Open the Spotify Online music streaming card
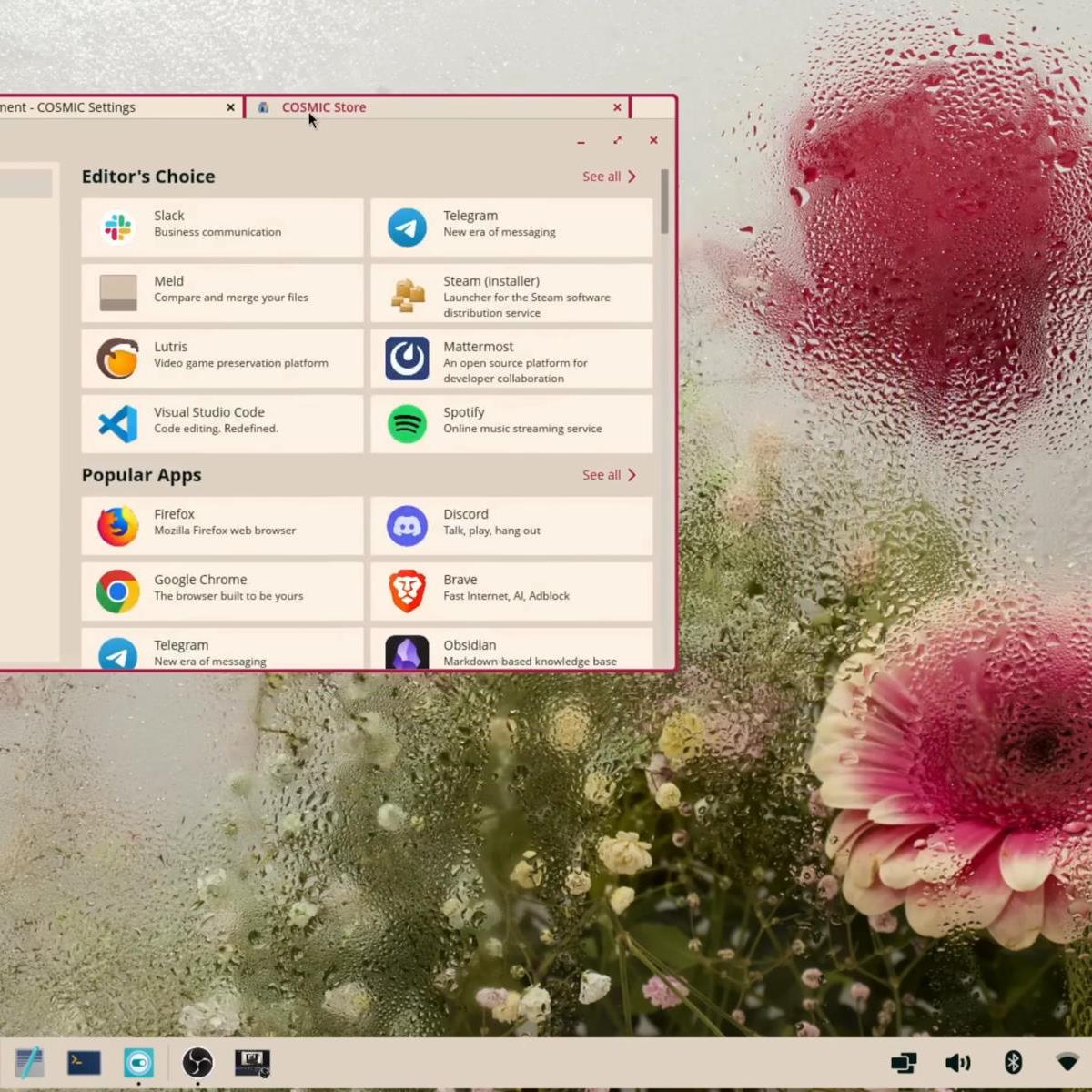Image resolution: width=1092 pixels, height=1092 pixels. click(511, 424)
